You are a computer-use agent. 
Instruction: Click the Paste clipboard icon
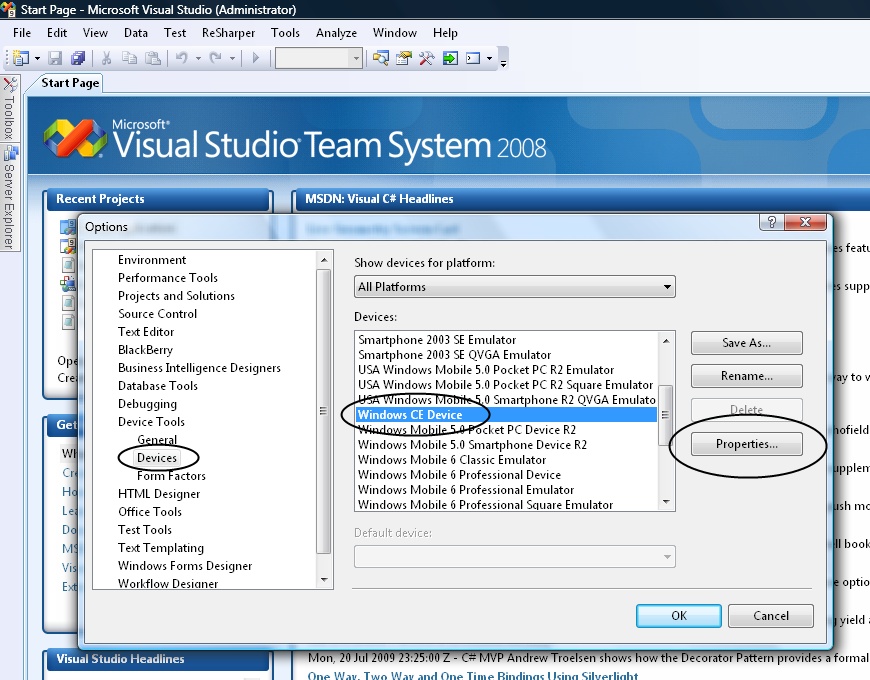153,58
